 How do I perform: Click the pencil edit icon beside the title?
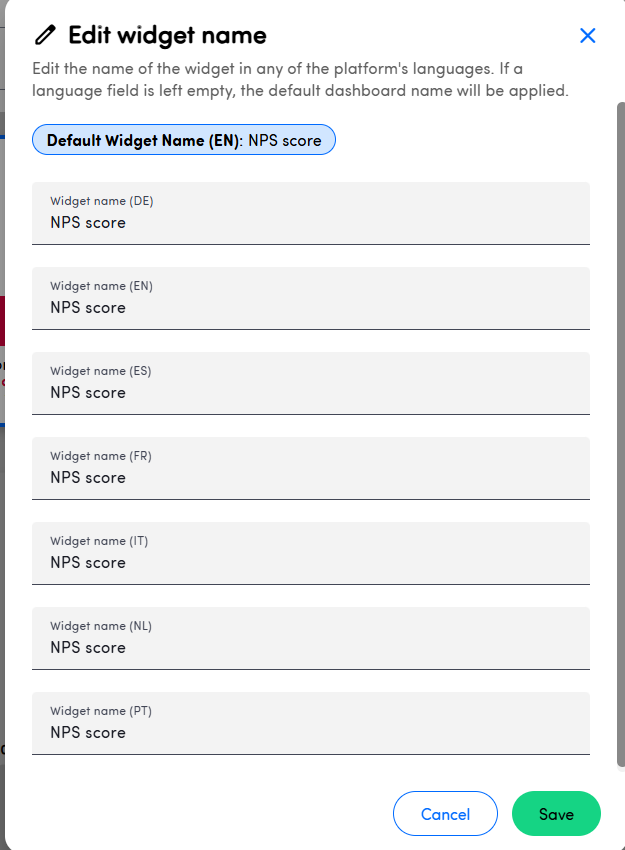(x=45, y=35)
